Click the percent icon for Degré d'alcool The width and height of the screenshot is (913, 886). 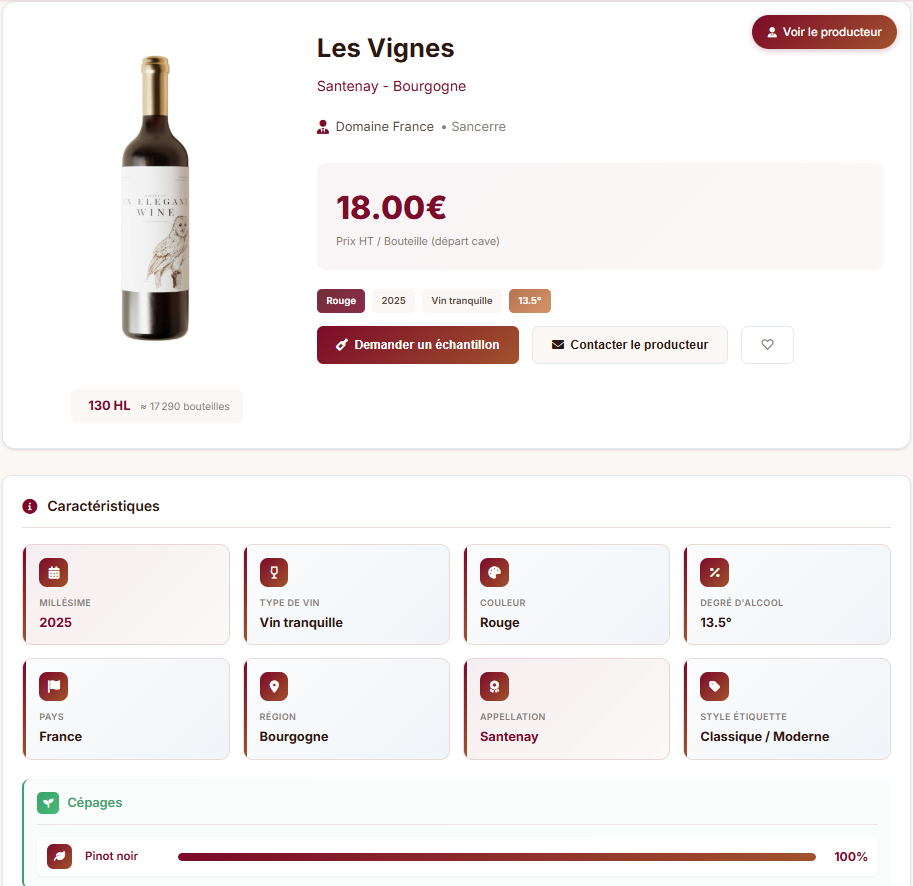point(714,573)
